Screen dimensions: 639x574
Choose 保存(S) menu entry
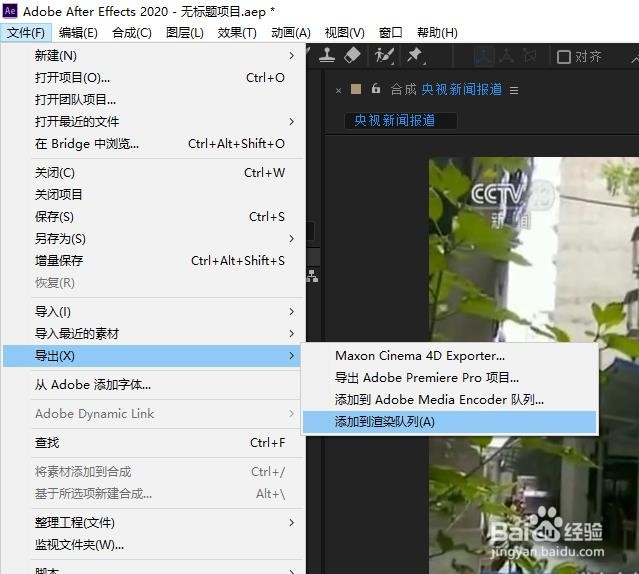point(154,217)
